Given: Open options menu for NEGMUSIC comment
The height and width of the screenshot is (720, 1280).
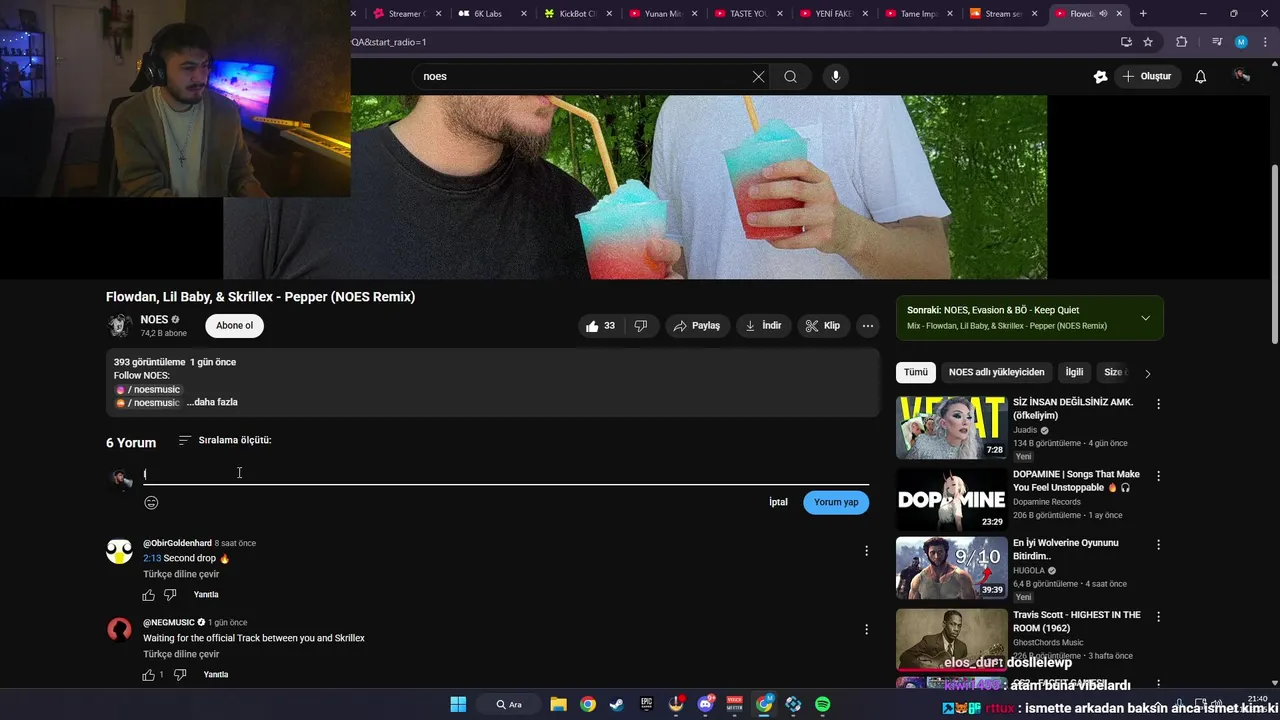Looking at the screenshot, I should [x=867, y=630].
